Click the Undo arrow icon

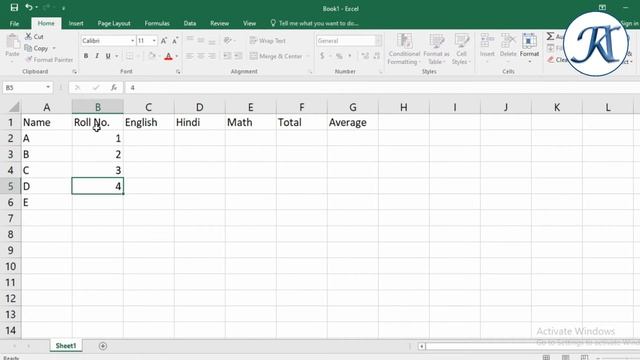click(x=29, y=7)
